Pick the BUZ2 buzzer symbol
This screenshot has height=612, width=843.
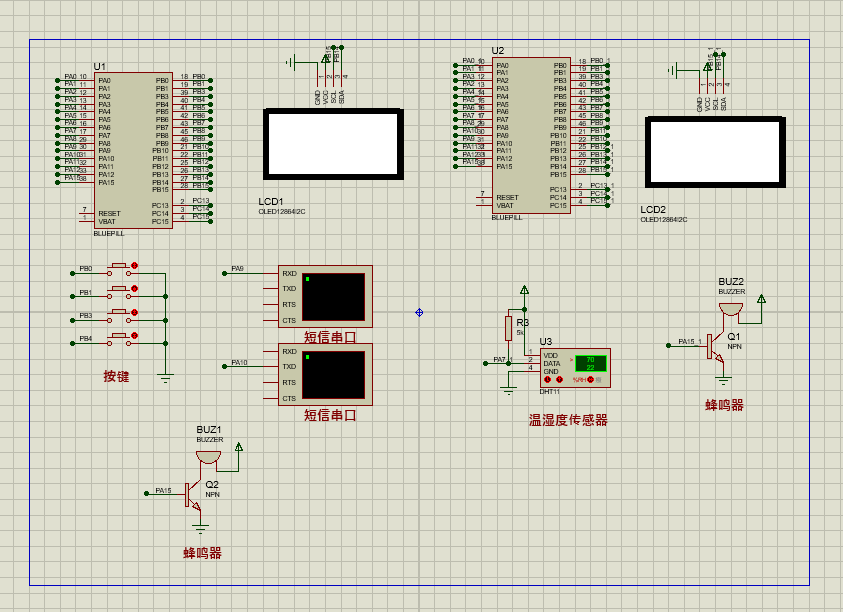click(x=731, y=310)
